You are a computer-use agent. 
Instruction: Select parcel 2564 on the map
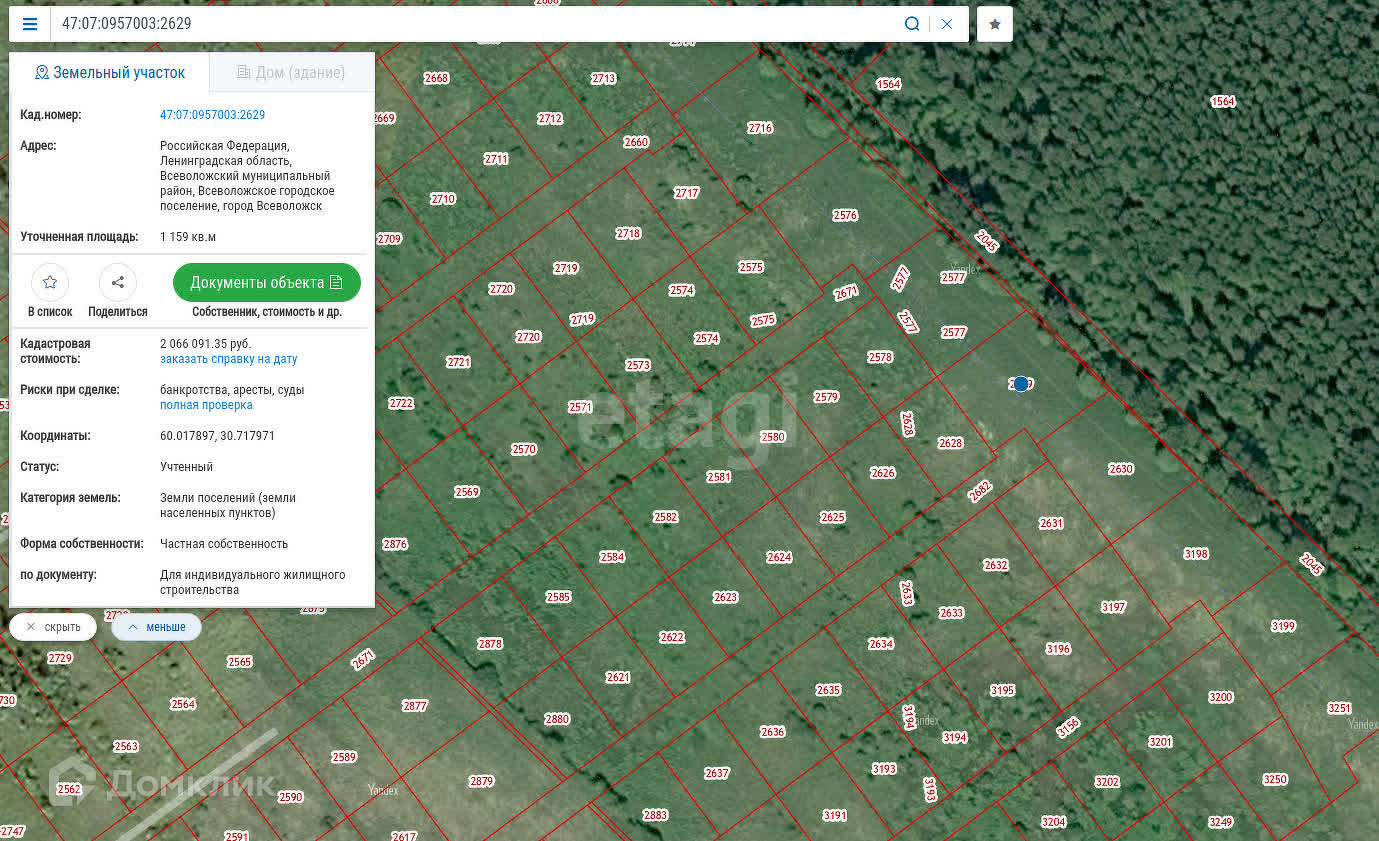pos(183,704)
